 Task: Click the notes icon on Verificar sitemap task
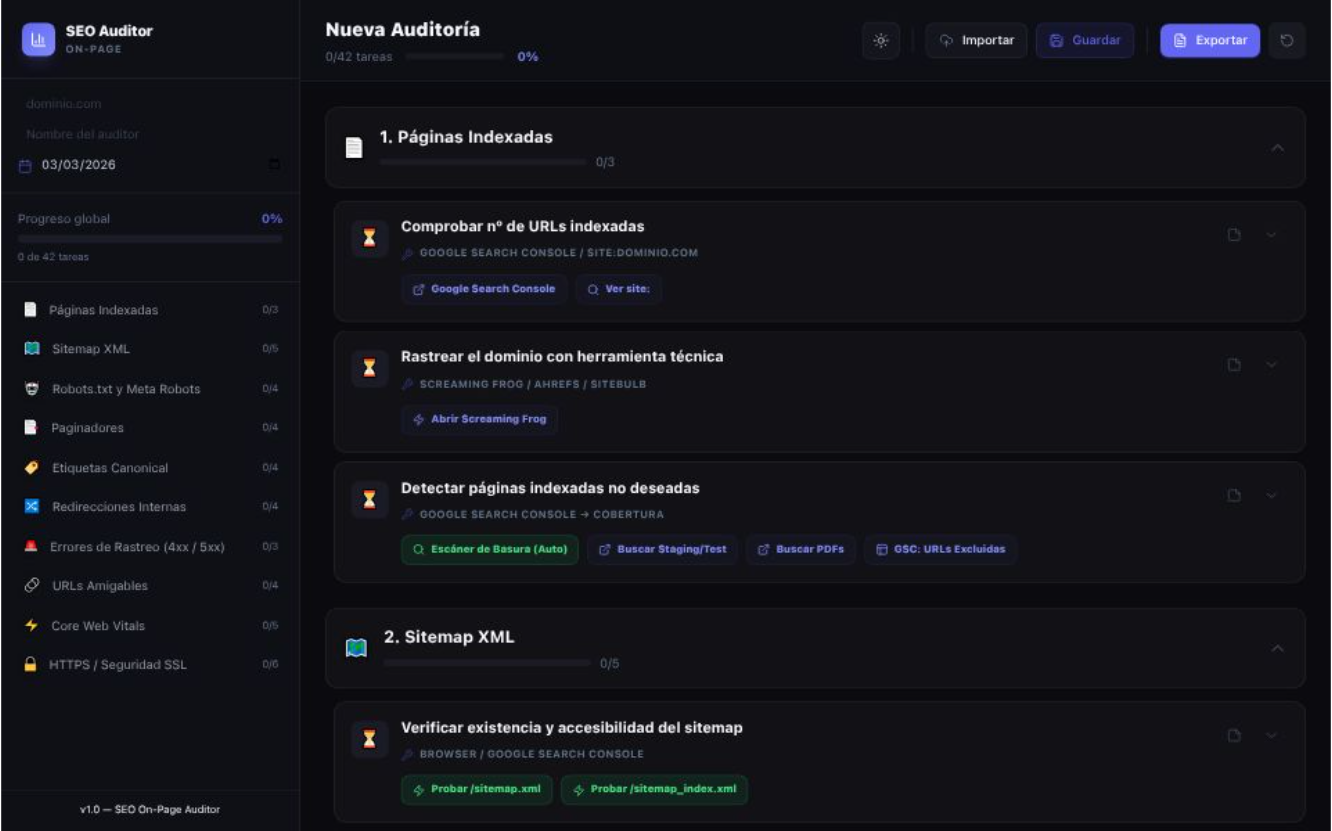point(1234,736)
